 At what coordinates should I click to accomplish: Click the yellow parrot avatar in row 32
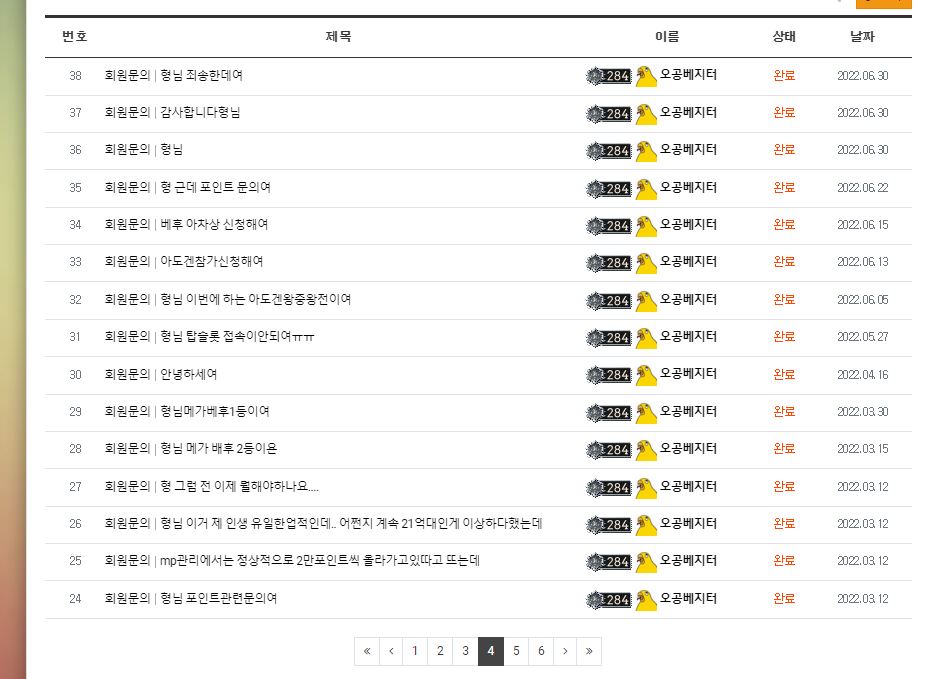pos(646,301)
